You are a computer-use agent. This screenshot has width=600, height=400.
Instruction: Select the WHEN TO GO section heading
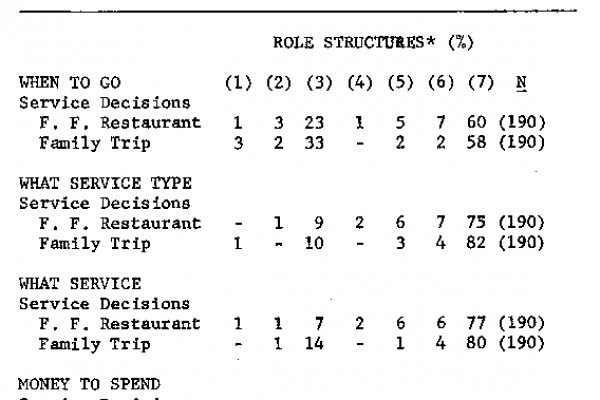click(x=70, y=83)
